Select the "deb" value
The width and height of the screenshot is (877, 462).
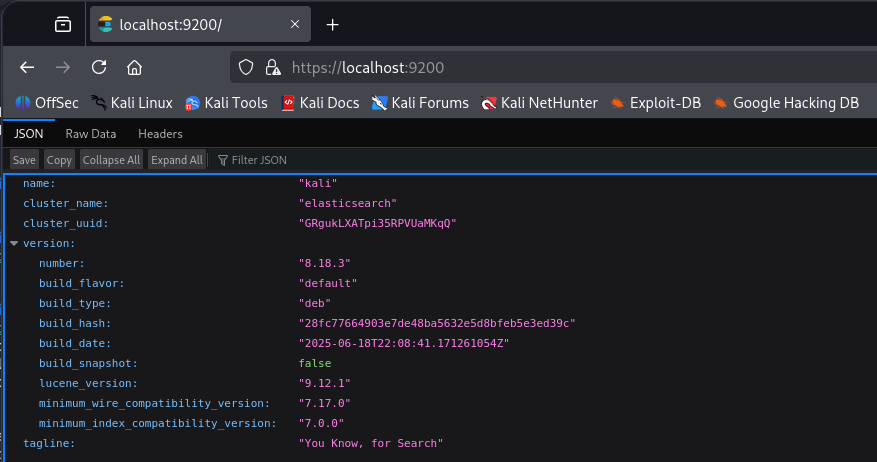point(315,303)
